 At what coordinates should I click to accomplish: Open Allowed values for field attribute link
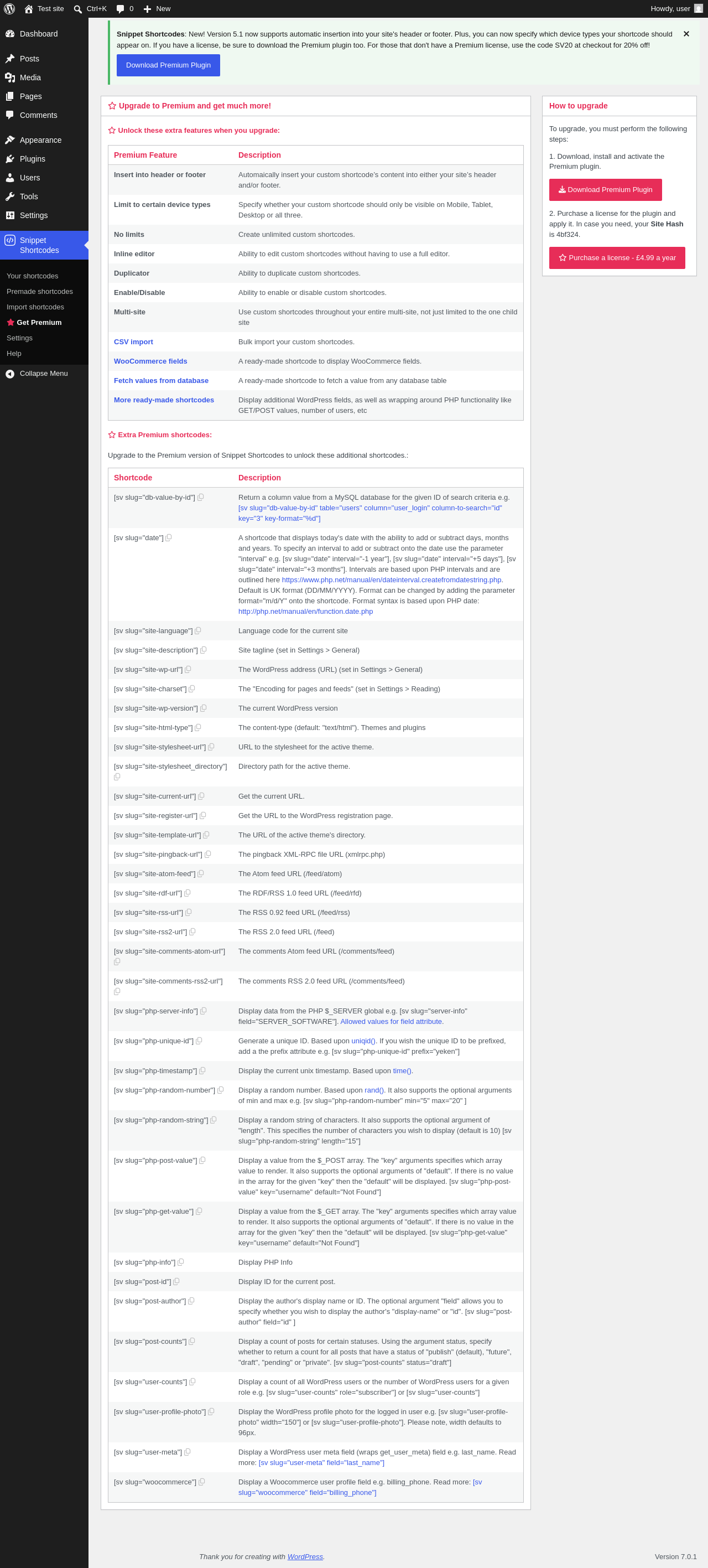pos(391,1022)
